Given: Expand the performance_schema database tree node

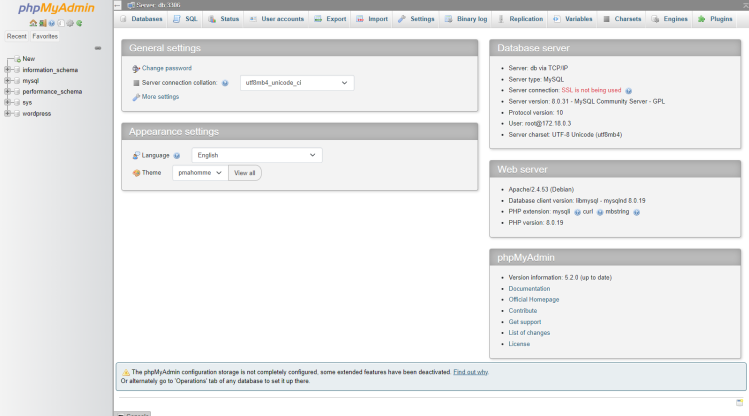Looking at the screenshot, I should click(7, 91).
